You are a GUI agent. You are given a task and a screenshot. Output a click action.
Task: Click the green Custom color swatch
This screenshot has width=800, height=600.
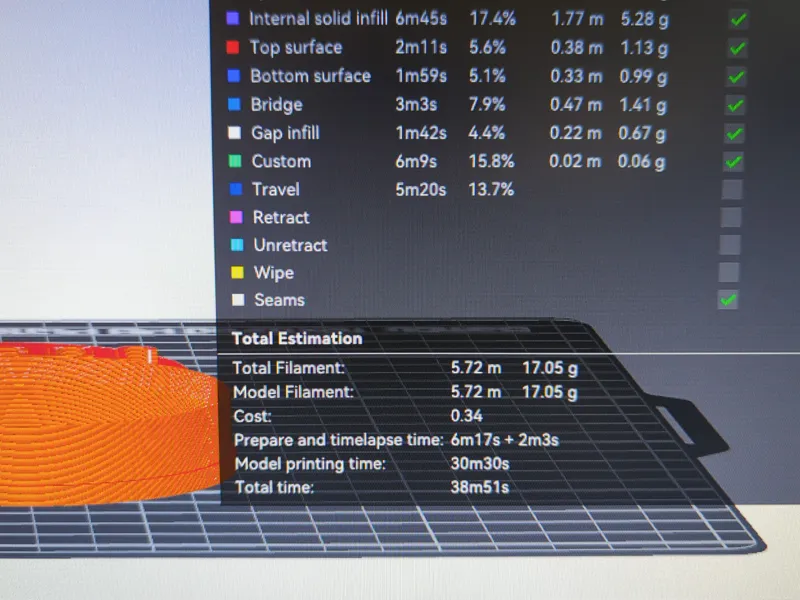(235, 161)
